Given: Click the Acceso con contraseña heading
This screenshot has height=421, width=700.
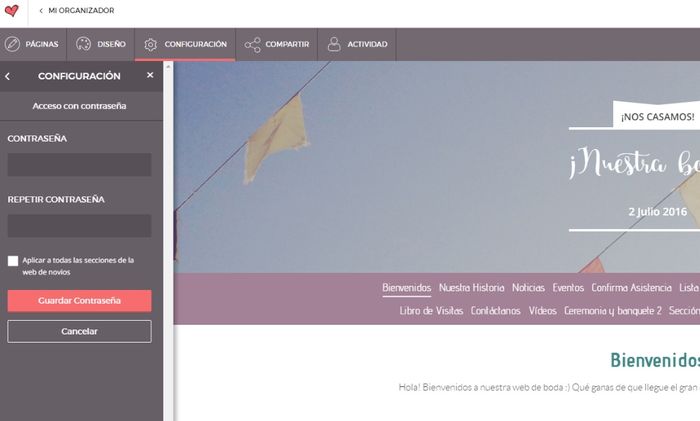Looking at the screenshot, I should pos(79,106).
